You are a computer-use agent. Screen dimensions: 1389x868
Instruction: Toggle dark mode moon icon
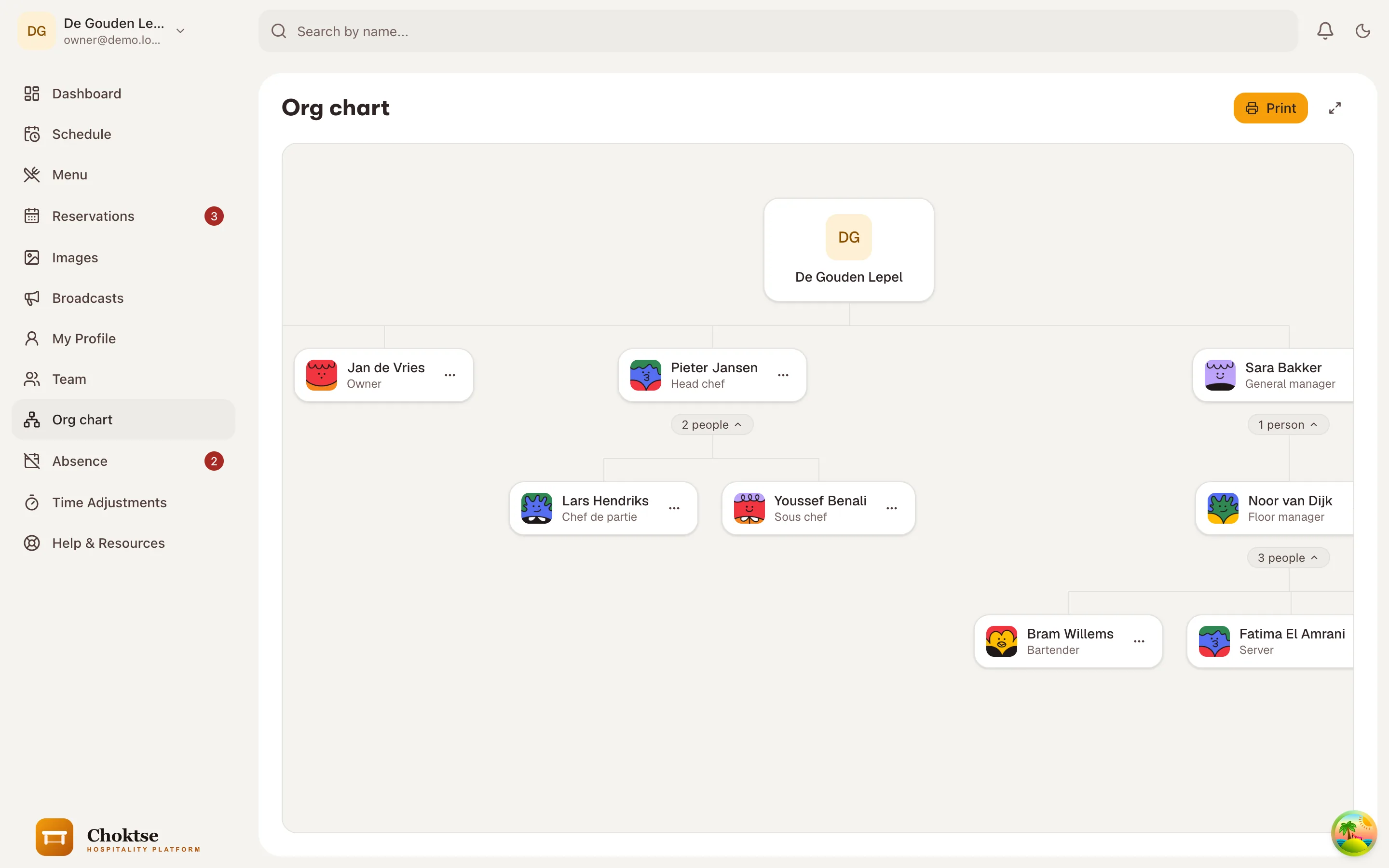tap(1362, 31)
